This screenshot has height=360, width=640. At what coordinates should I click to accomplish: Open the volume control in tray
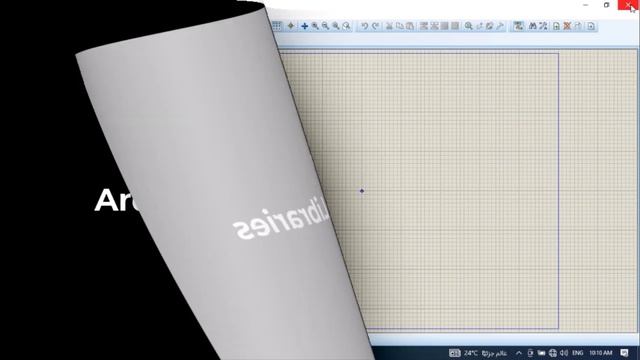tap(564, 353)
